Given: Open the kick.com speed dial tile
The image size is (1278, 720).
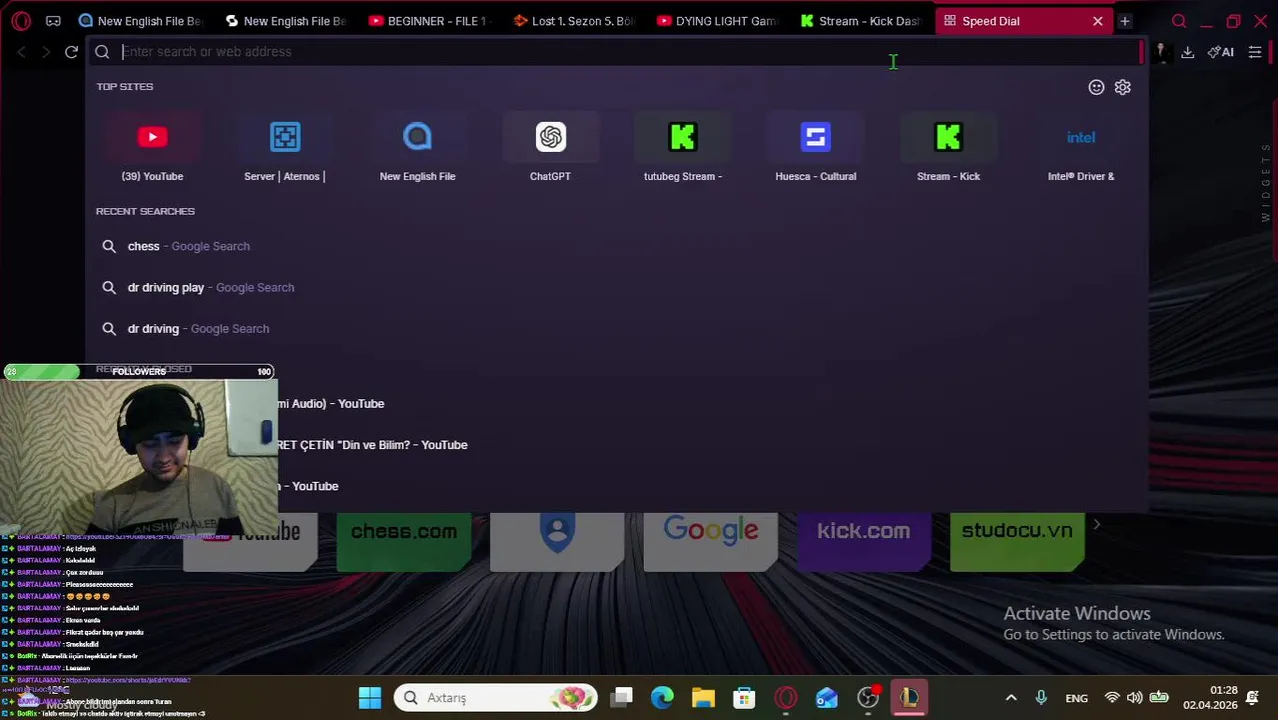Looking at the screenshot, I should coord(864,541).
